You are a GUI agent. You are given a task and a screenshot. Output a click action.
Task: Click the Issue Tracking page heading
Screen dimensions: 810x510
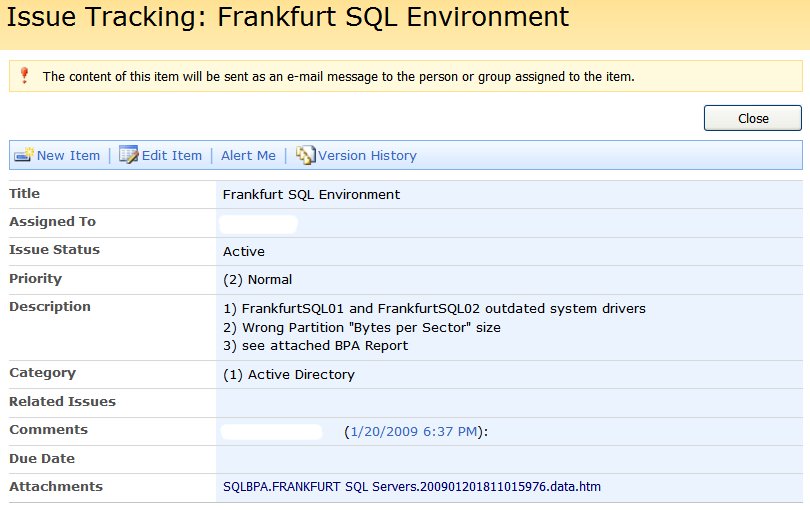point(287,17)
